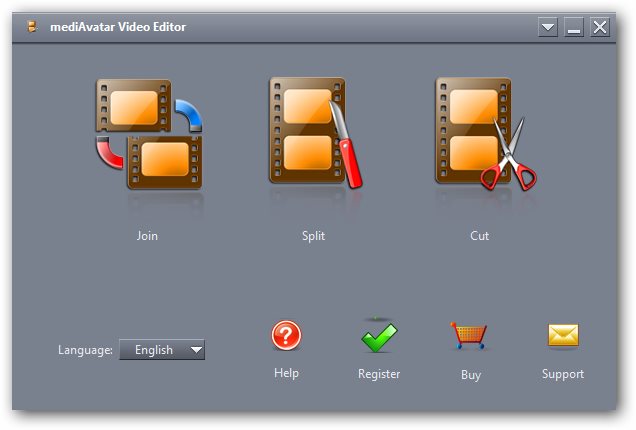Click the mediAvatar Video Editor title text
This screenshot has height=430, width=636.
pos(118,27)
